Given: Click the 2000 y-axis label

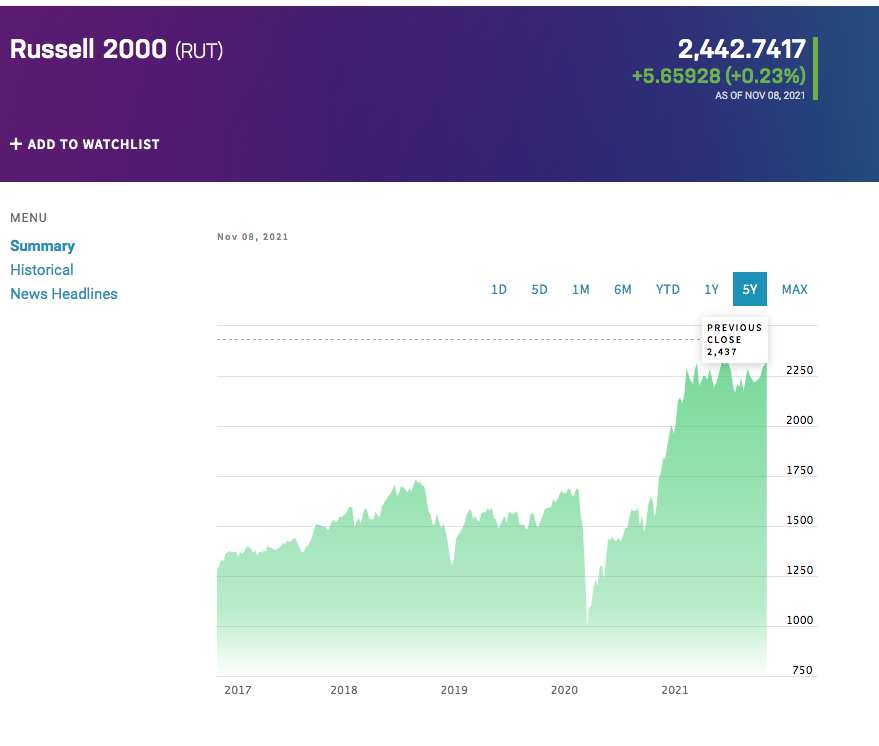Looking at the screenshot, I should click(x=799, y=420).
